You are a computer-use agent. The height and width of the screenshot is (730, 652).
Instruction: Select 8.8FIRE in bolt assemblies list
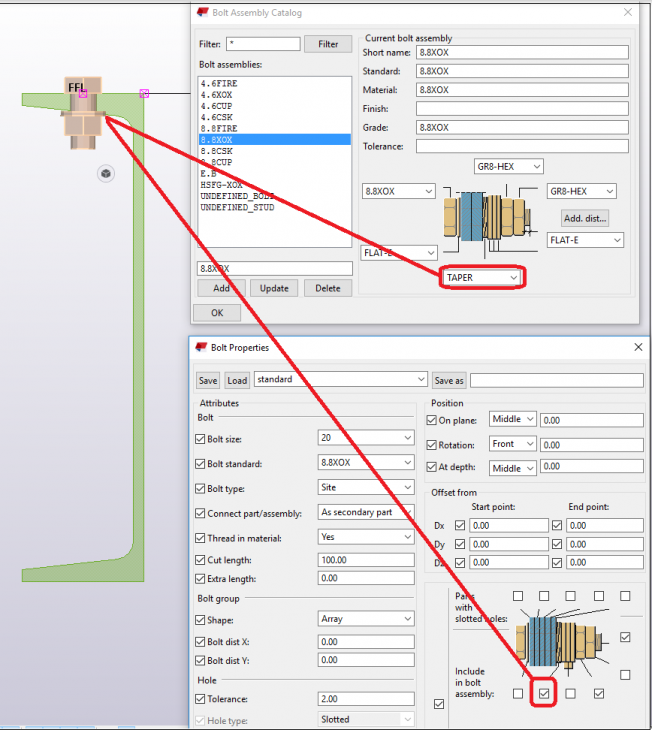[x=275, y=128]
